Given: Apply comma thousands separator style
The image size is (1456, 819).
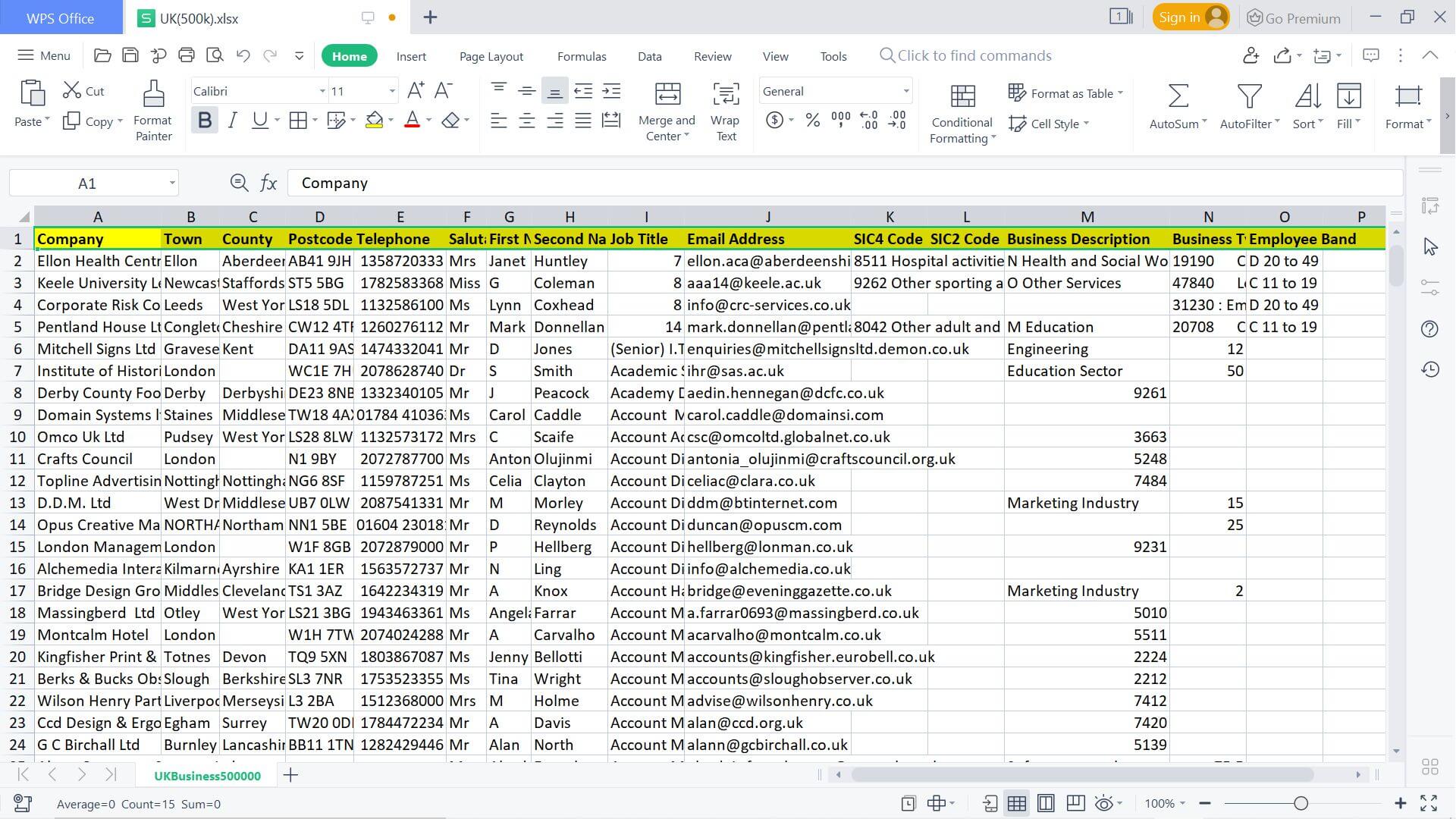Looking at the screenshot, I should click(x=841, y=121).
